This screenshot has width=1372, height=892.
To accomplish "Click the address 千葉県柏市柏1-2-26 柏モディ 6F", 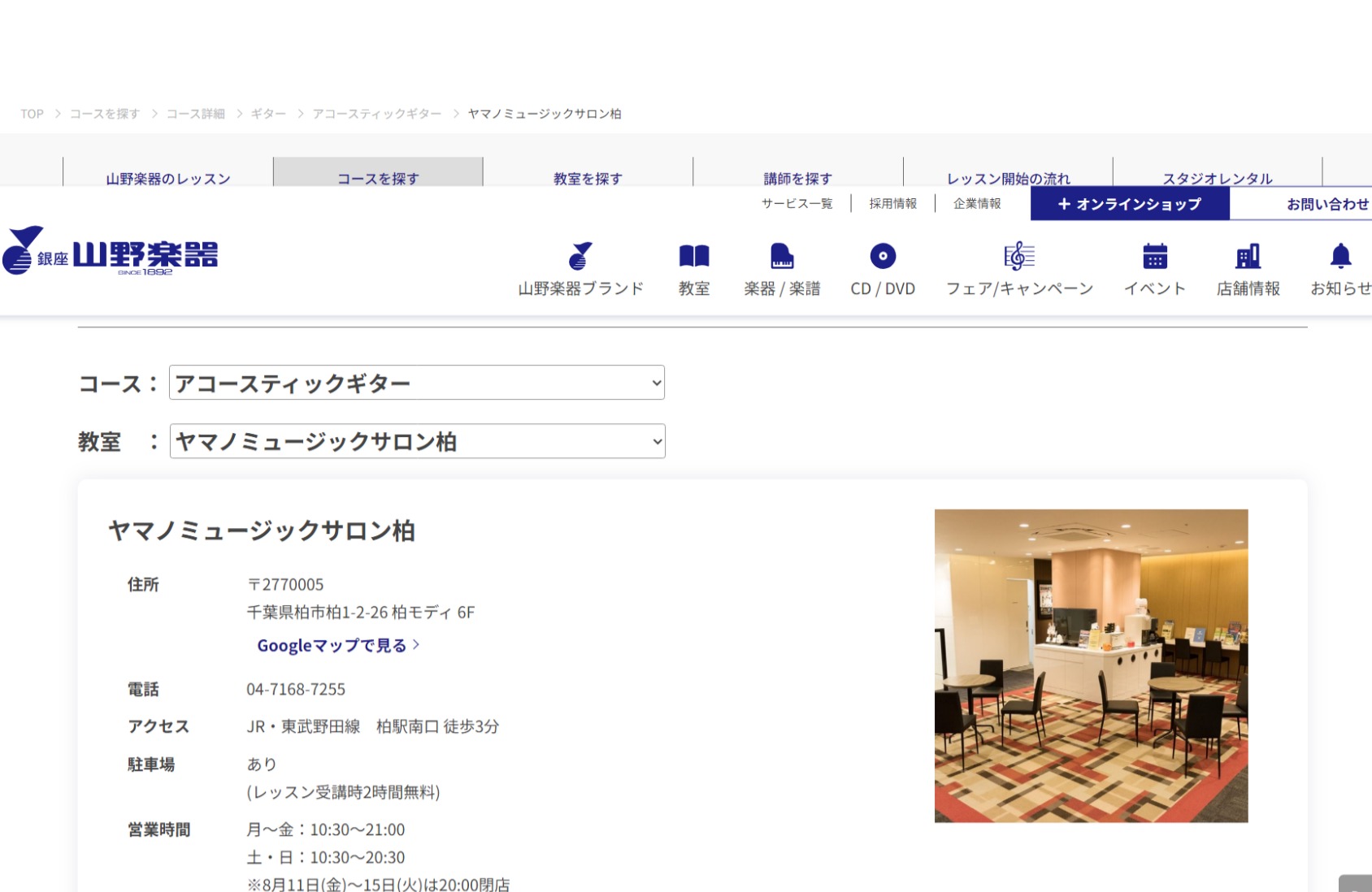I will (x=361, y=612).
